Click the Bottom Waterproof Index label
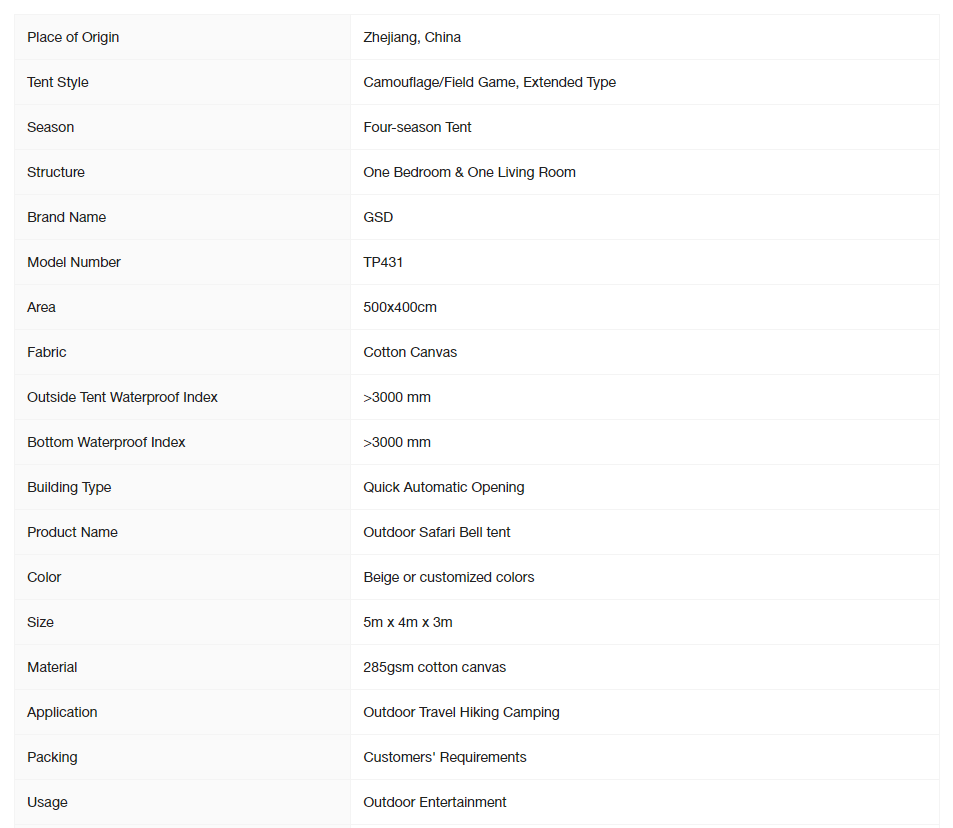The image size is (953, 828). pyautogui.click(x=106, y=442)
